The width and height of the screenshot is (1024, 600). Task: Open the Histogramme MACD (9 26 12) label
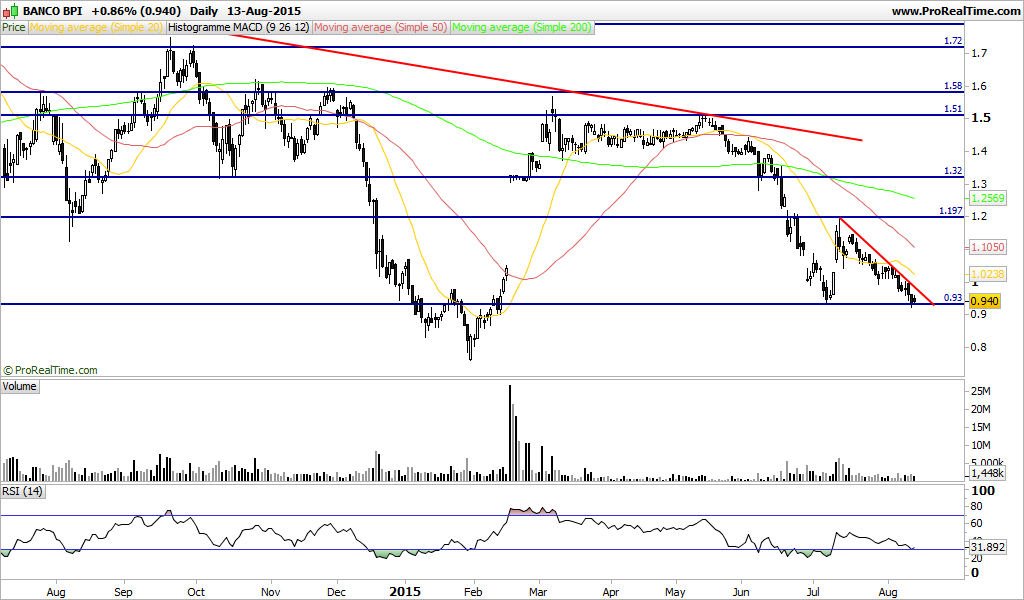point(239,27)
